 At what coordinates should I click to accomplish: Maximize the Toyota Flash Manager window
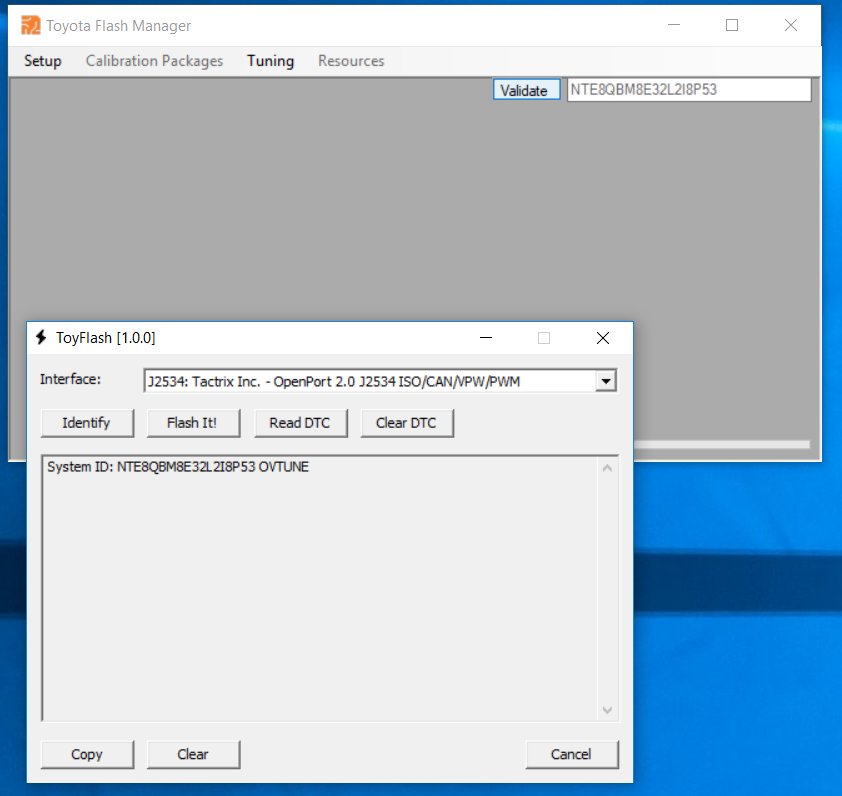click(x=732, y=25)
